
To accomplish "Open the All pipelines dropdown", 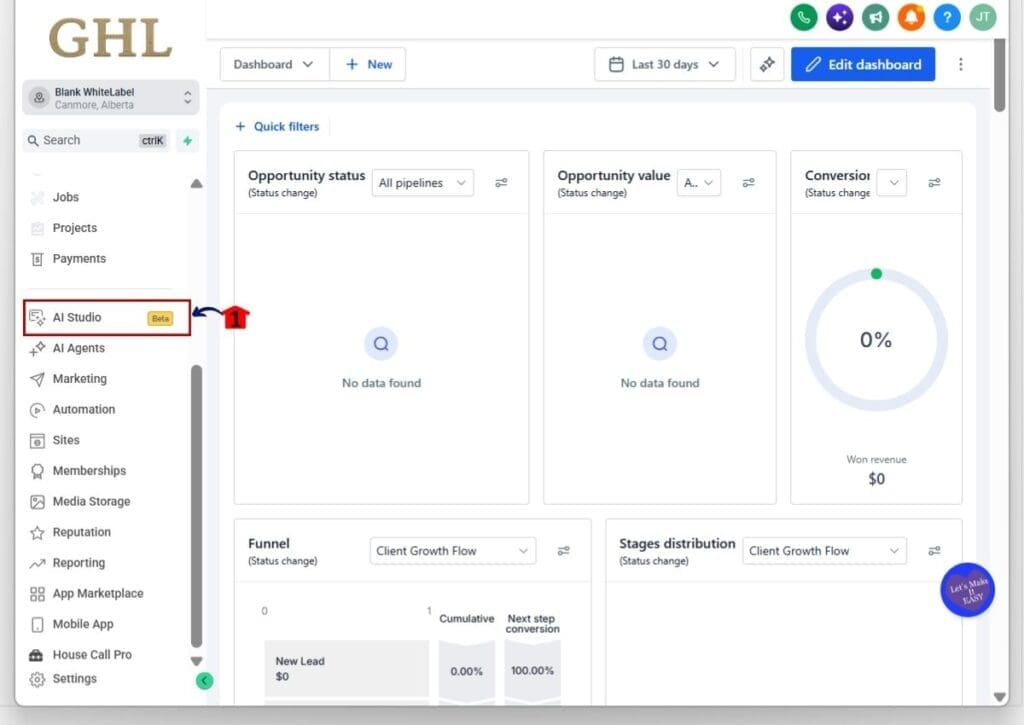I will [x=423, y=183].
